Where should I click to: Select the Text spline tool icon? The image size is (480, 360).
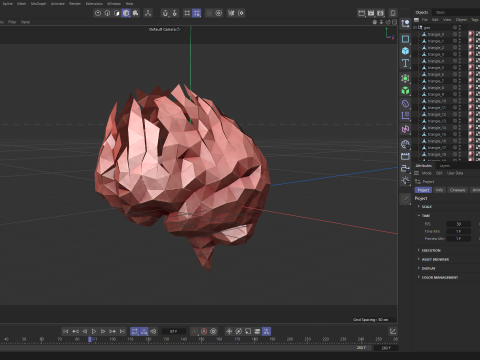pyautogui.click(x=405, y=63)
